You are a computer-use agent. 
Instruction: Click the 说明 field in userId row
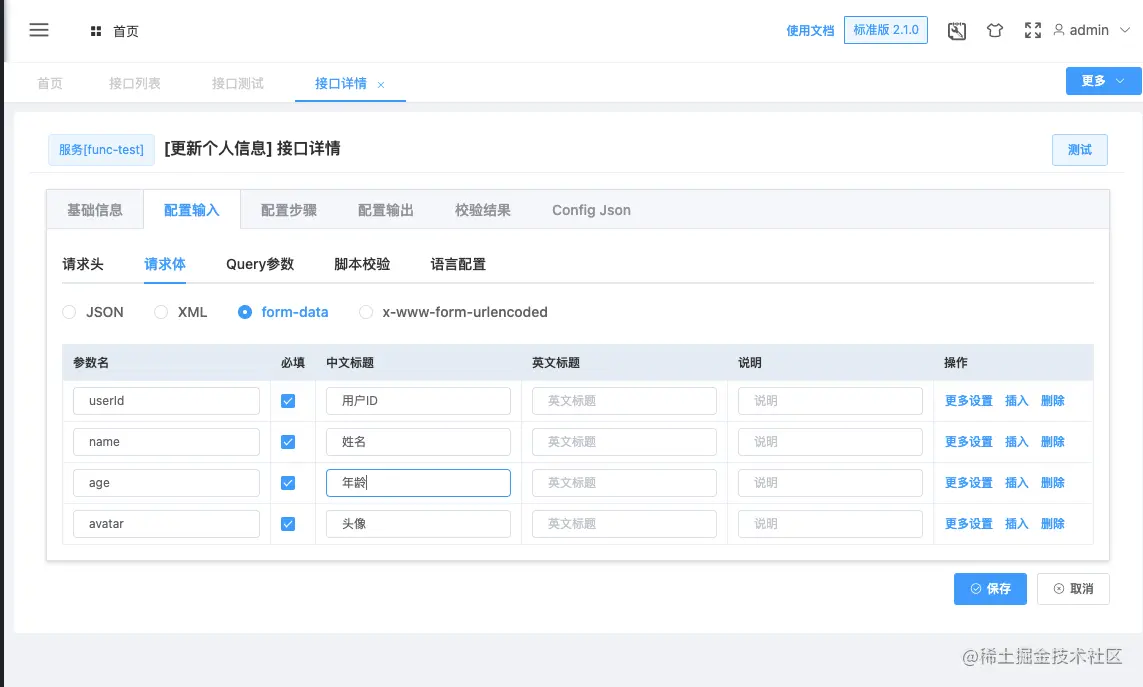click(830, 401)
